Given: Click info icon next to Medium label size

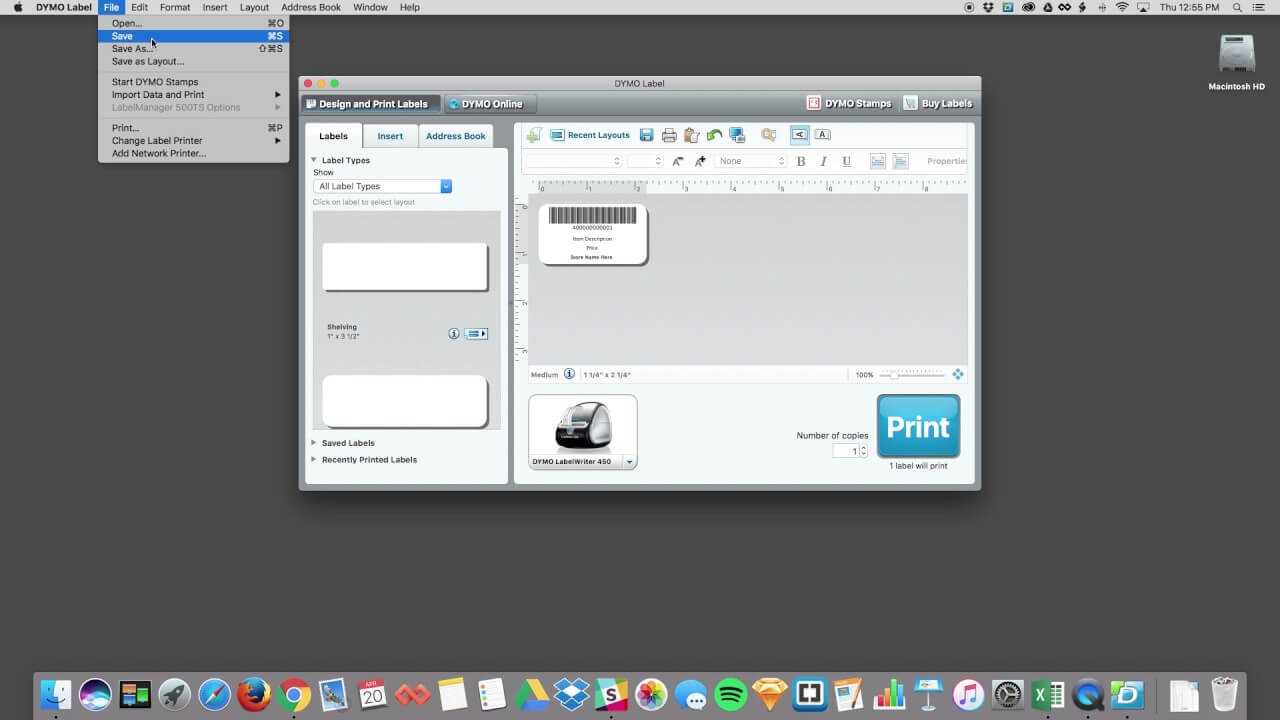Looking at the screenshot, I should click(x=569, y=374).
